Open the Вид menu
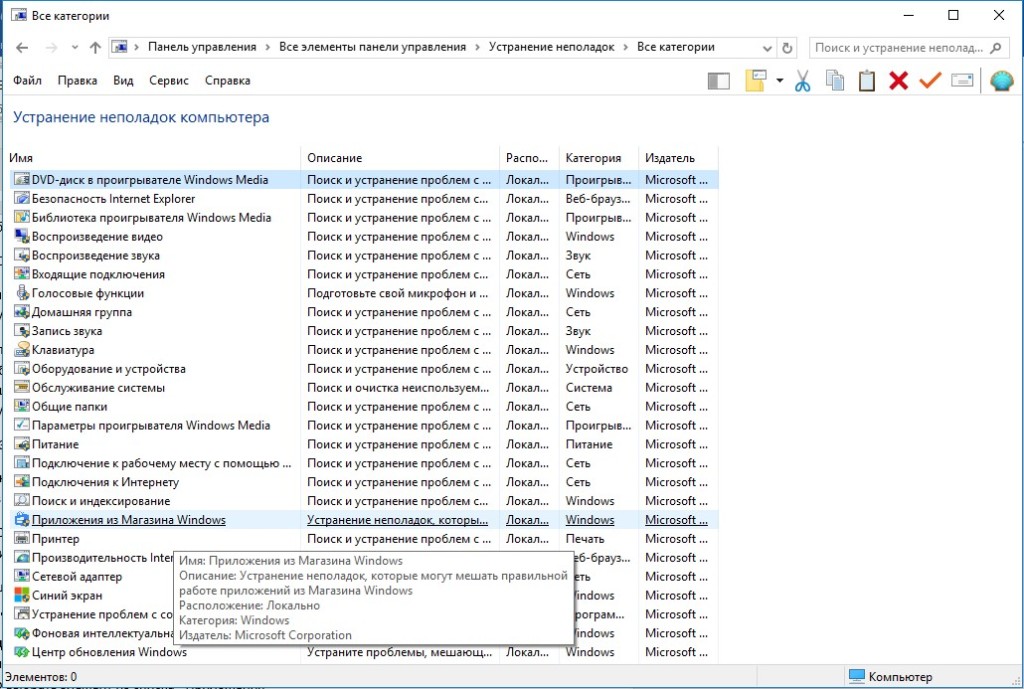This screenshot has width=1024, height=689. (x=123, y=80)
